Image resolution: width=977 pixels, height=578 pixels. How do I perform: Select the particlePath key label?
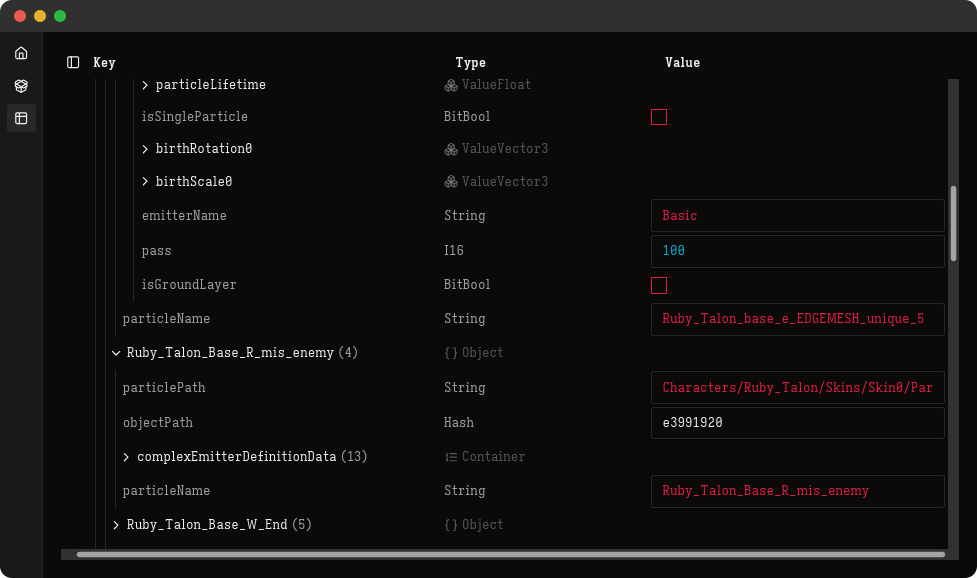point(164,387)
